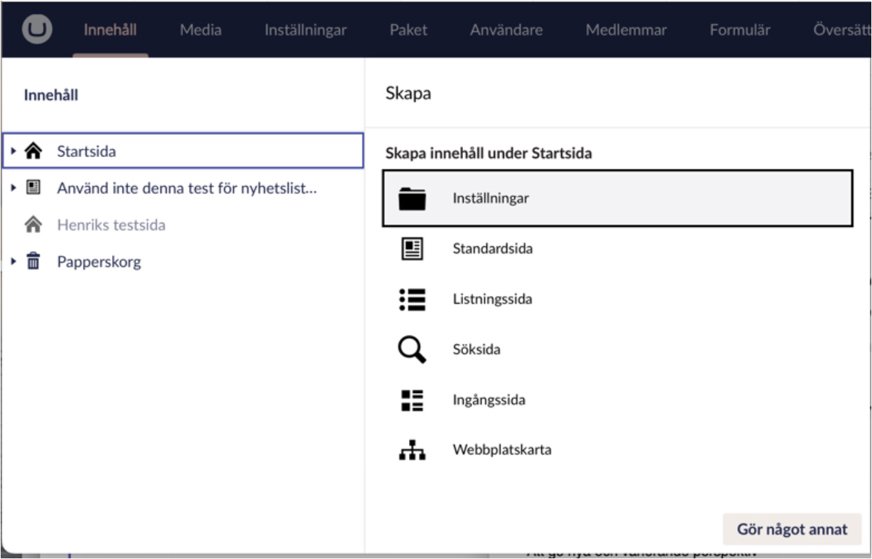Create Inställningar content under Startsida
872x559 pixels.
[x=617, y=198]
